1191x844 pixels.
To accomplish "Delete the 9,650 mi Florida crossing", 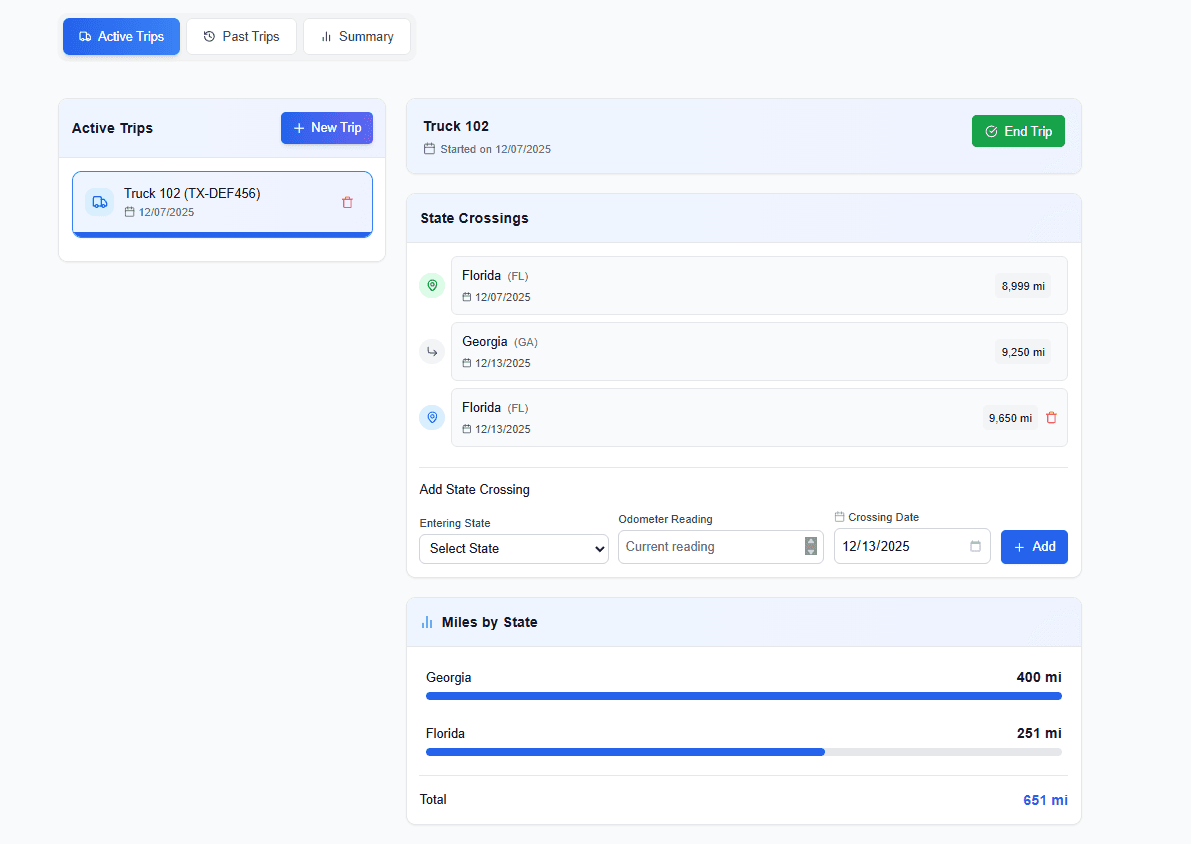I will (x=1051, y=418).
